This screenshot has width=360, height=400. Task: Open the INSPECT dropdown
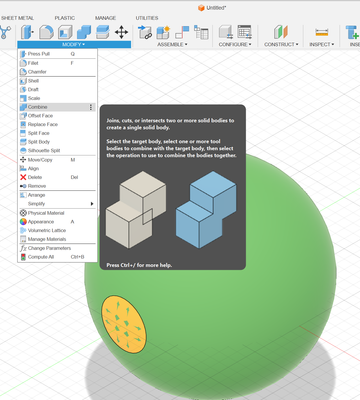coord(322,44)
